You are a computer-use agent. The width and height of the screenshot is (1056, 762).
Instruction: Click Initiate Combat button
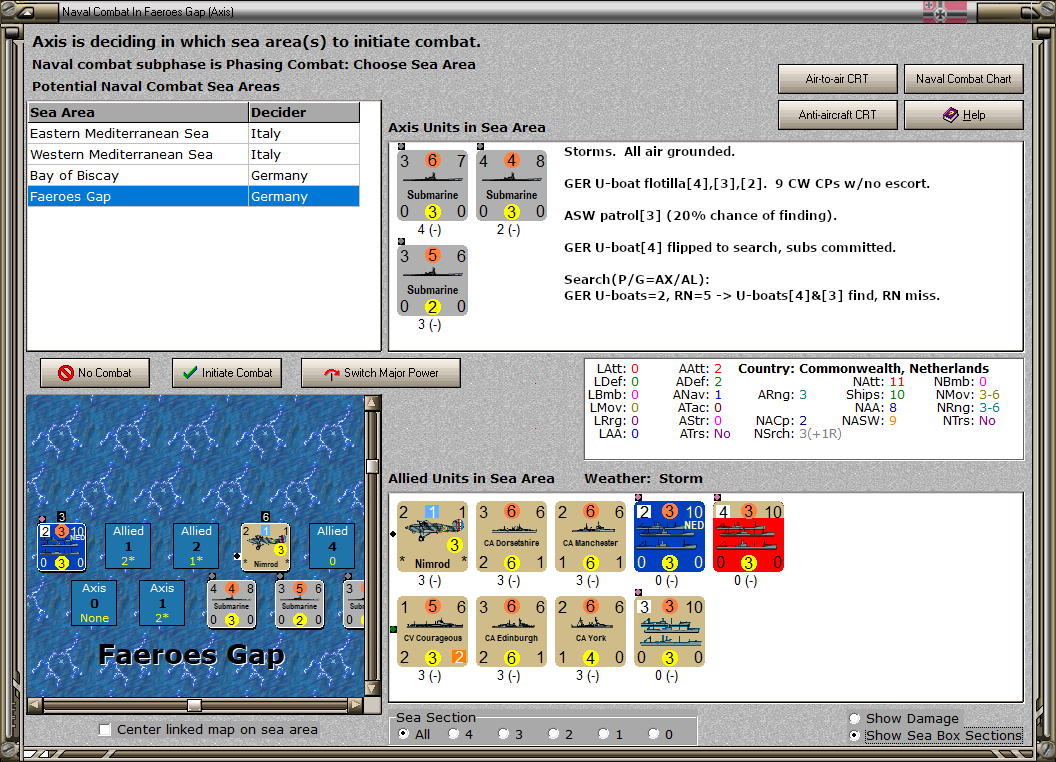(x=227, y=373)
